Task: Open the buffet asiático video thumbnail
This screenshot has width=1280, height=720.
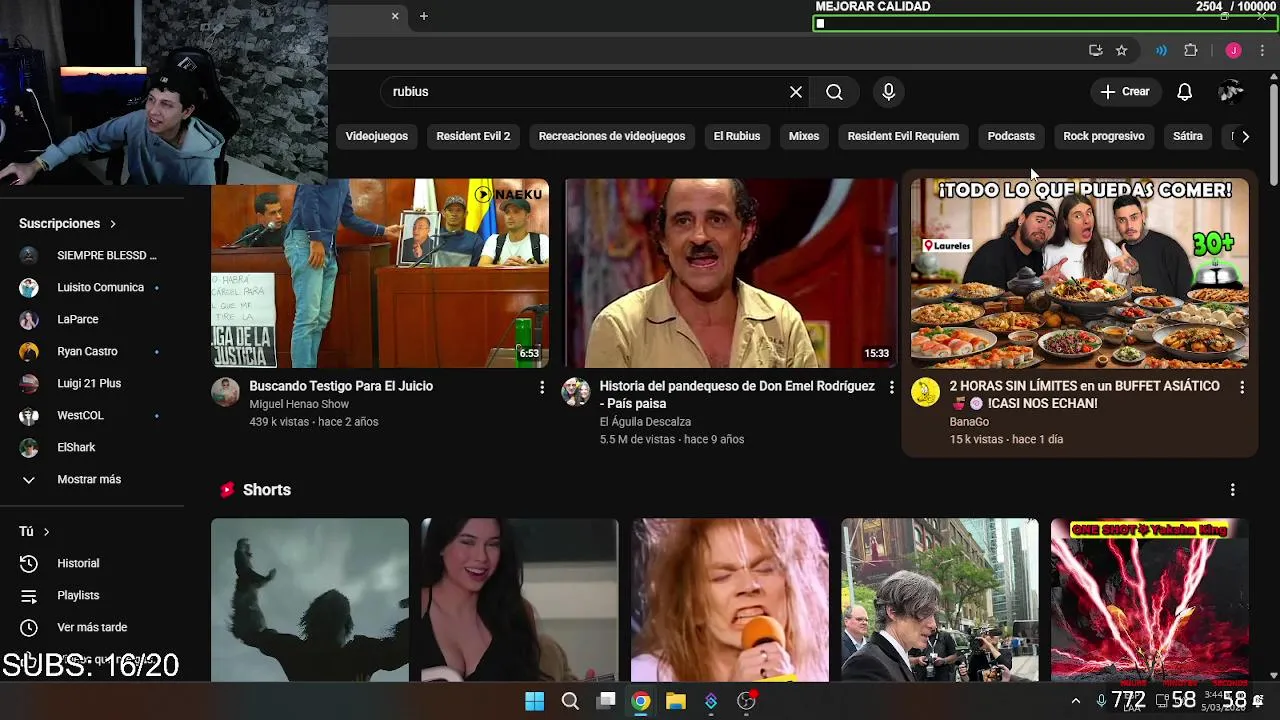Action: pos(1079,273)
